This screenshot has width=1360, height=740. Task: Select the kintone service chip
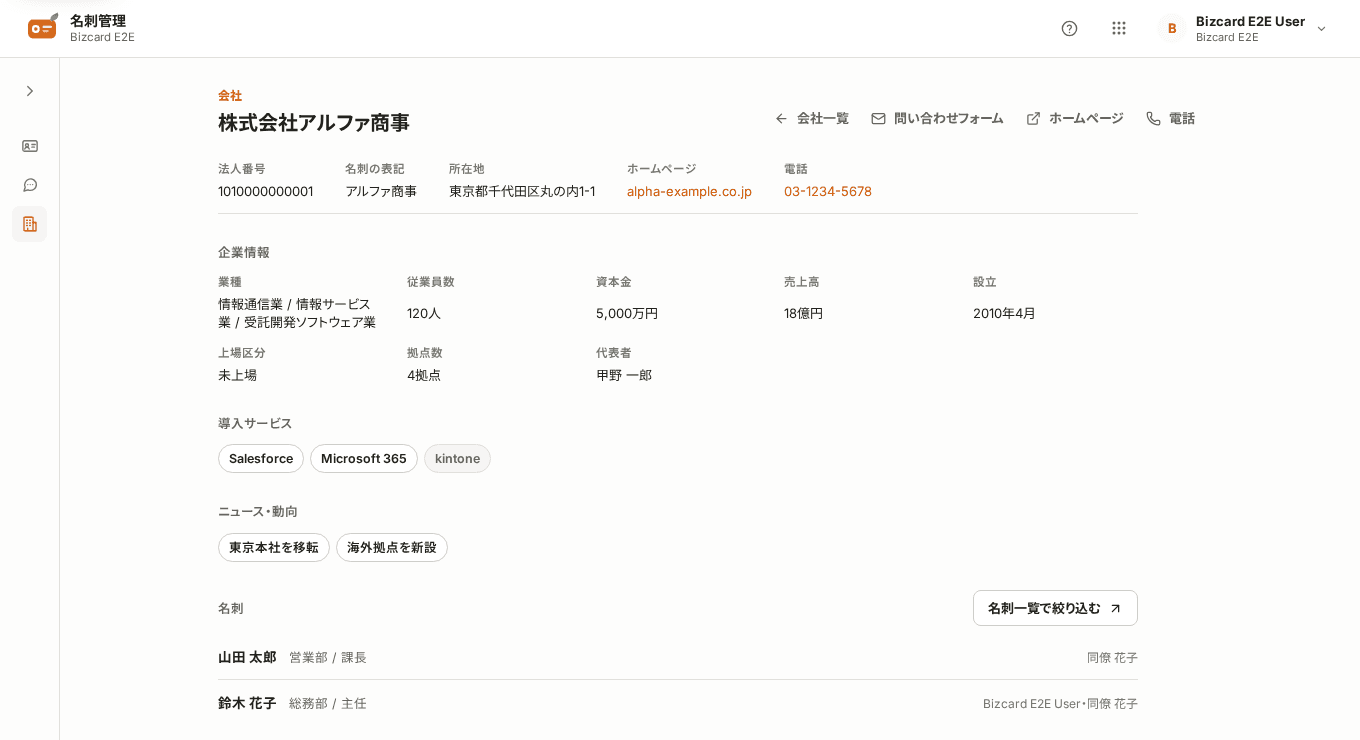pyautogui.click(x=457, y=459)
